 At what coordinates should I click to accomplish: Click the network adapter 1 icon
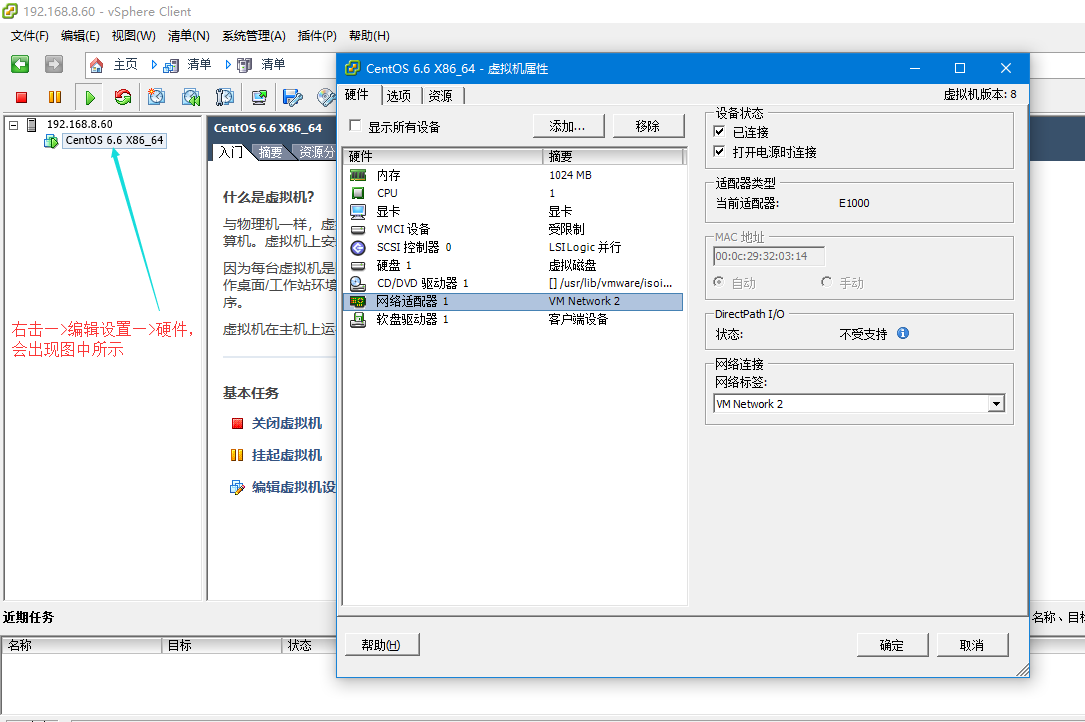358,301
